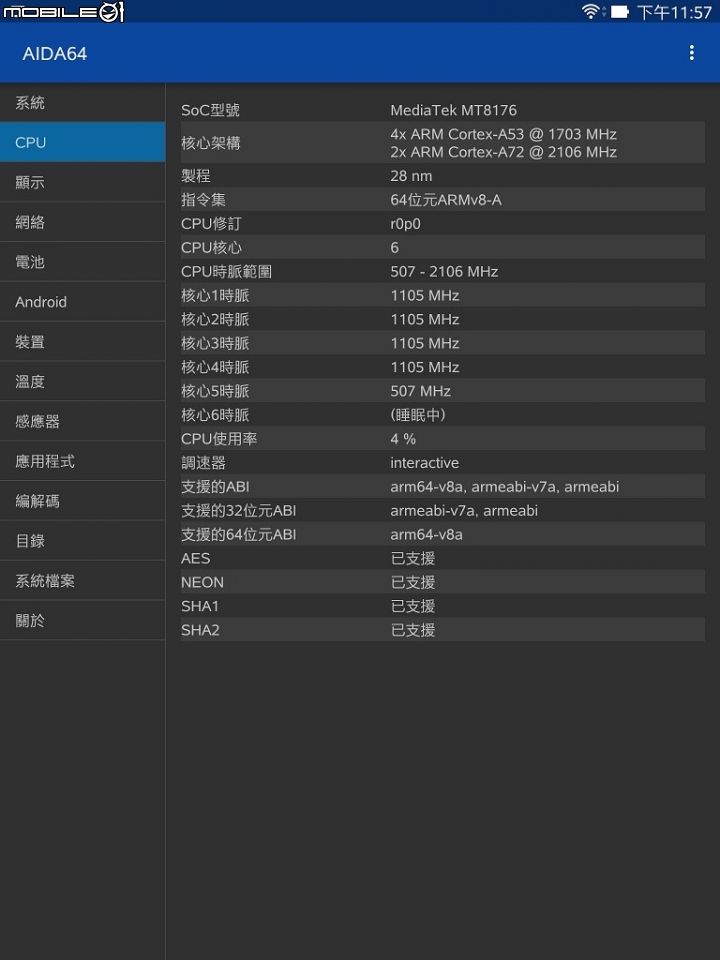Select the CPU時脈範圍 row label
The height and width of the screenshot is (960, 720).
pyautogui.click(x=226, y=271)
